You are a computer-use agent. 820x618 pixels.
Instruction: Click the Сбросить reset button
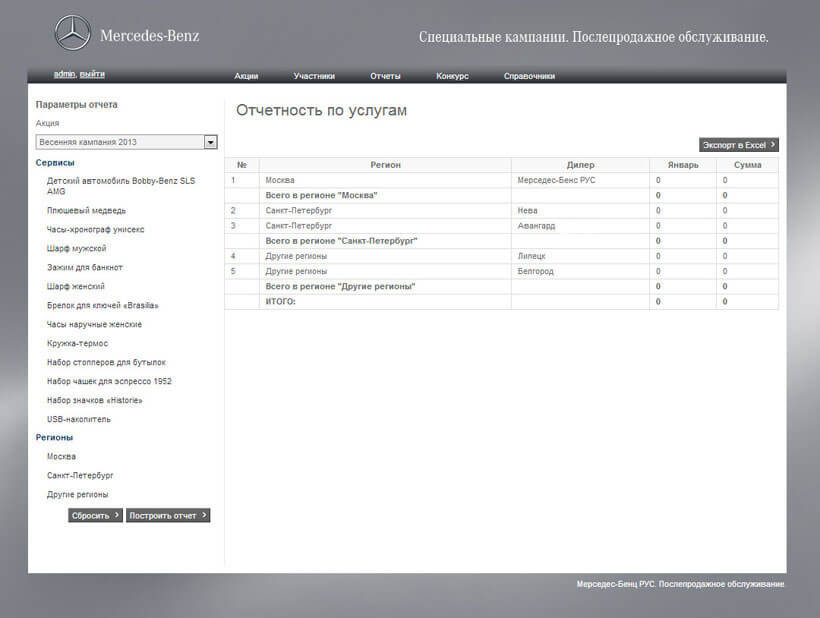95,516
